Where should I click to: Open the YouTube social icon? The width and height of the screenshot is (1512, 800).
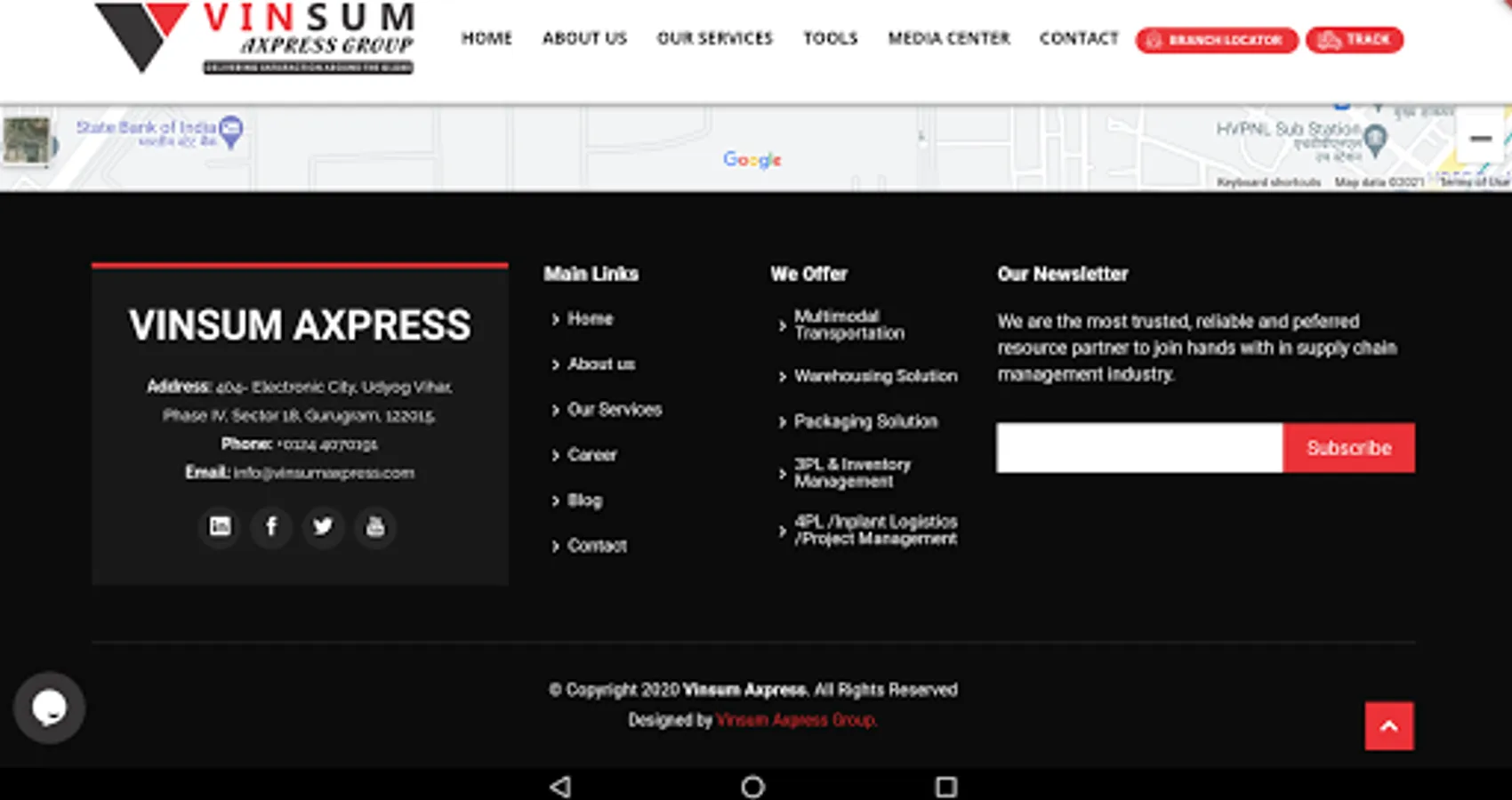(x=375, y=526)
